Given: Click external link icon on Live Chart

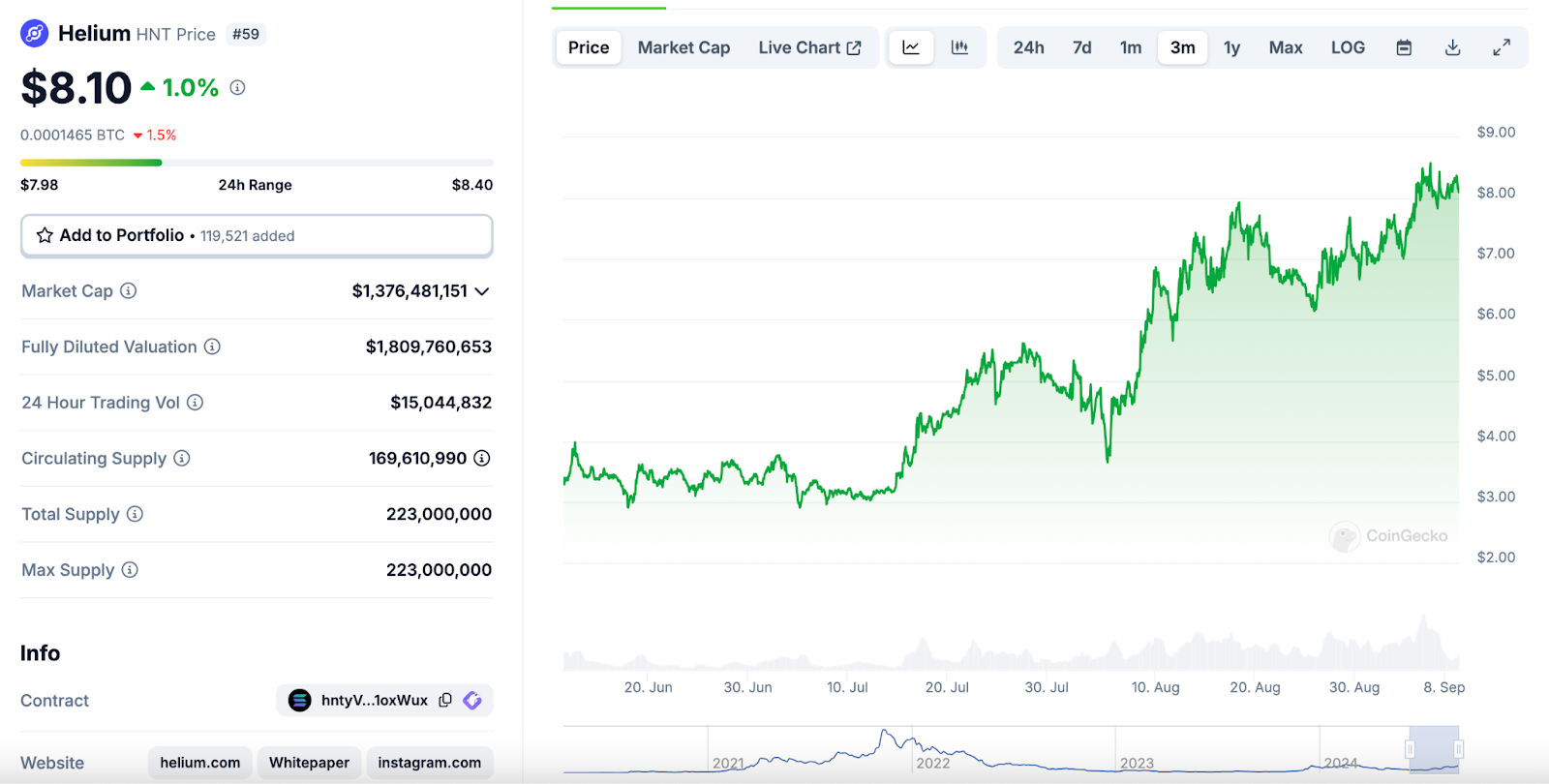Looking at the screenshot, I should point(854,47).
